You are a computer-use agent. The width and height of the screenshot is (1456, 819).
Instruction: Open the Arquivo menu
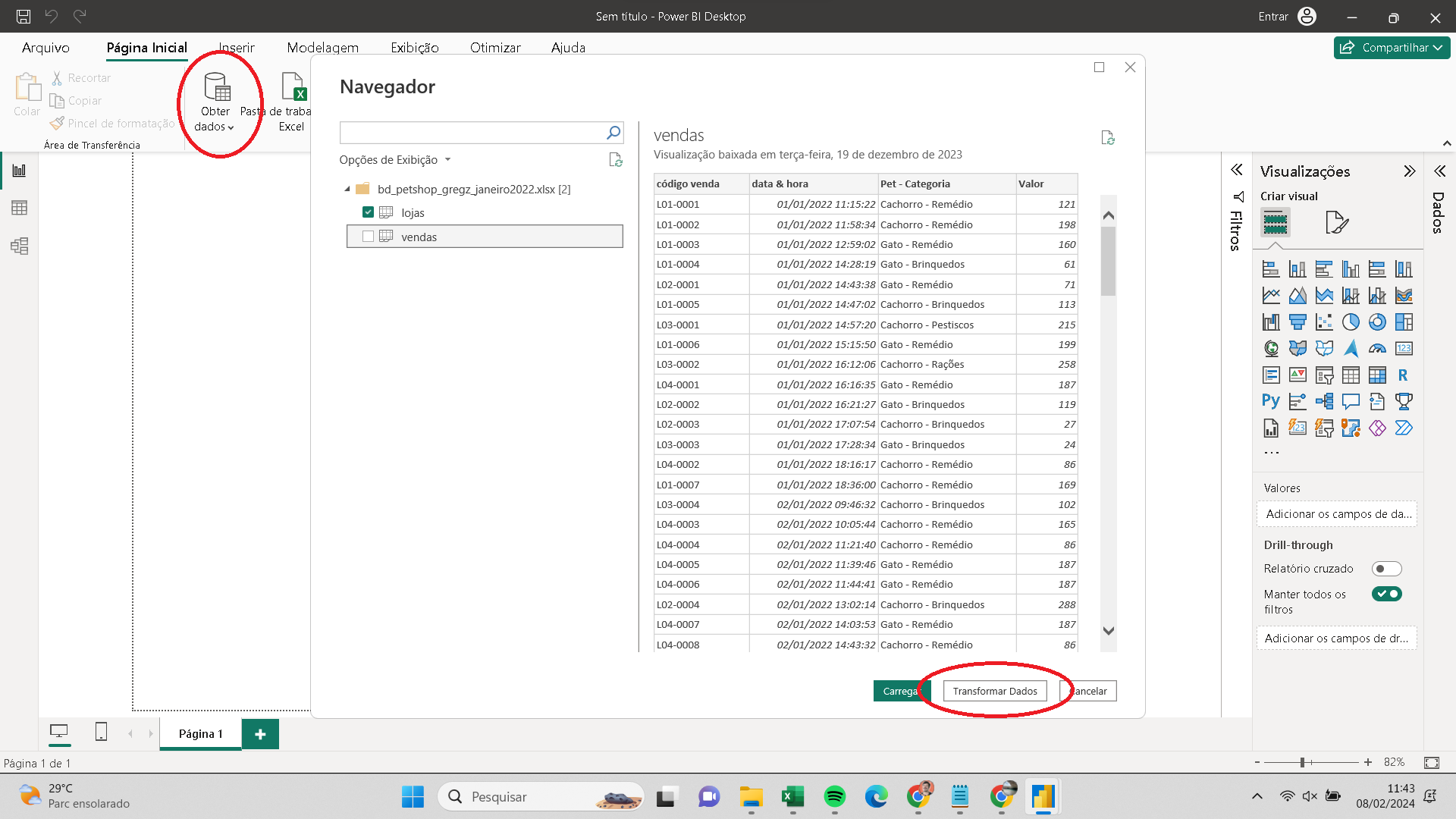click(x=45, y=48)
